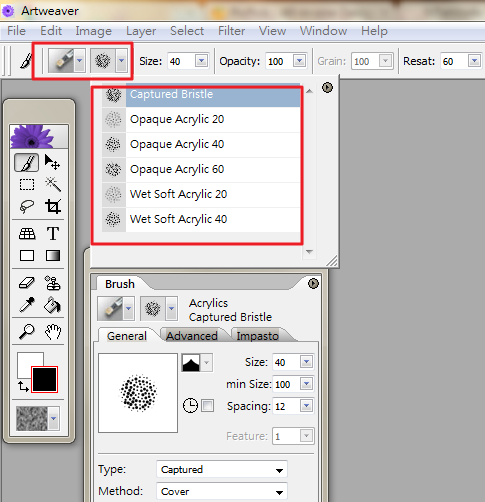Choose Opaque Acrylic 40 brush variant

(x=201, y=144)
